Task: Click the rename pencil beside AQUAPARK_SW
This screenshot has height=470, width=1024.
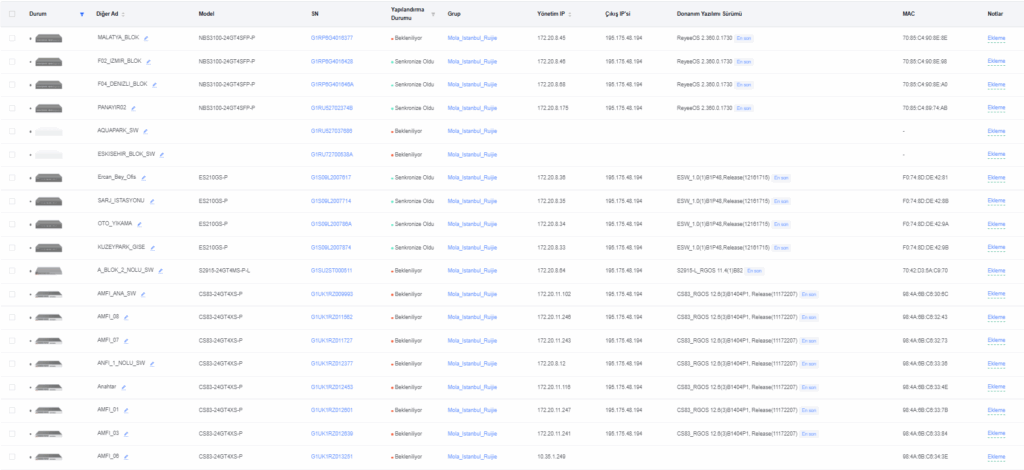Action: click(146, 131)
